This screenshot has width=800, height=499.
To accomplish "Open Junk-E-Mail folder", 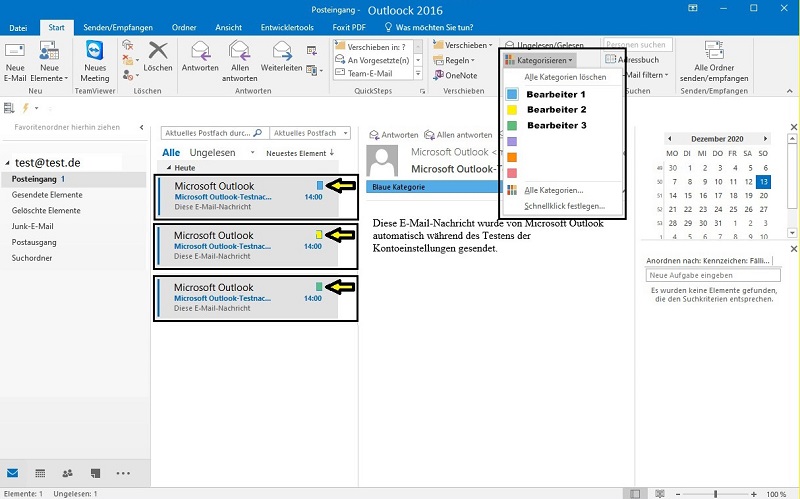I will point(33,226).
